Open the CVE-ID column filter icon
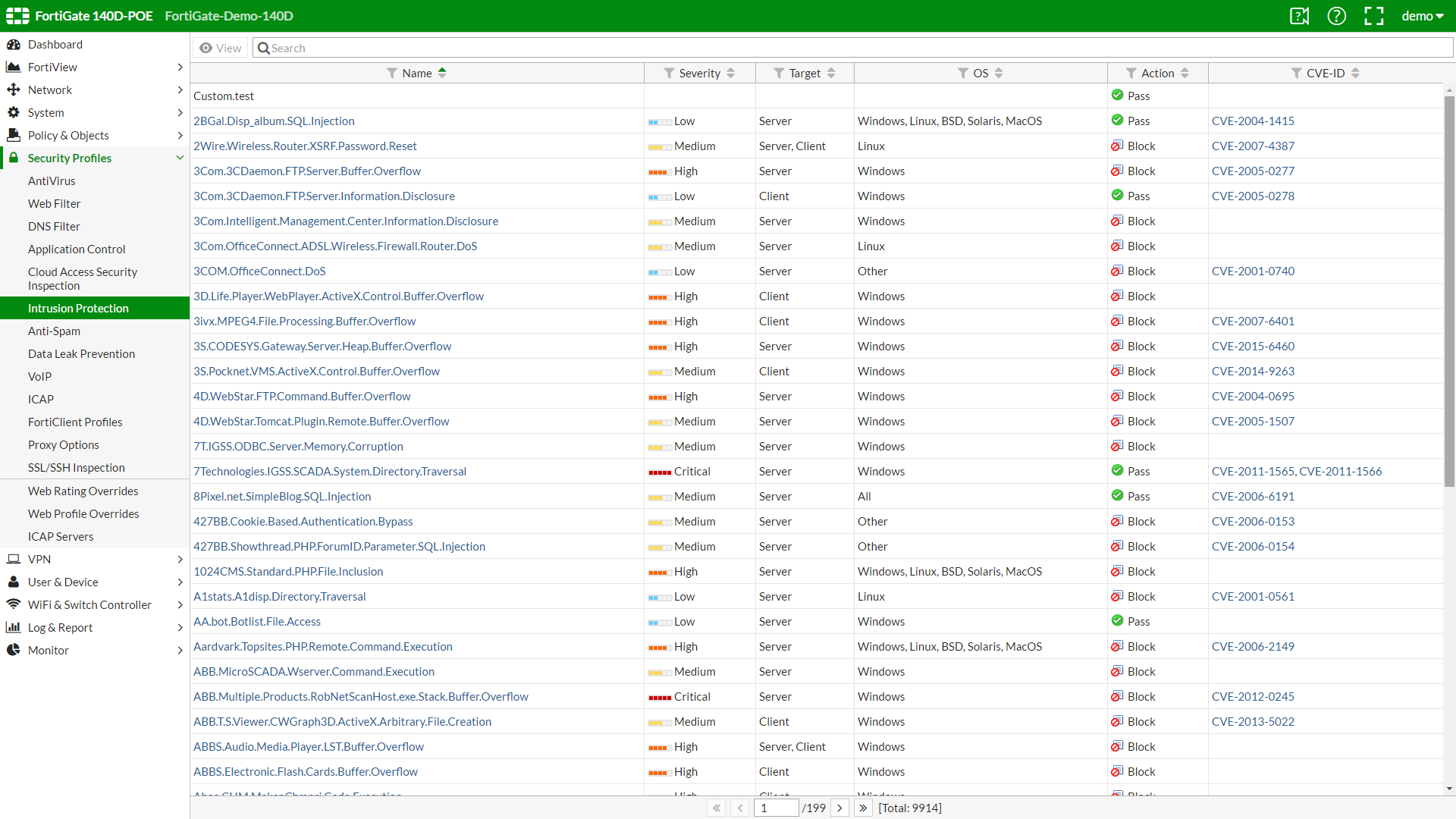1456x819 pixels. click(x=1297, y=73)
